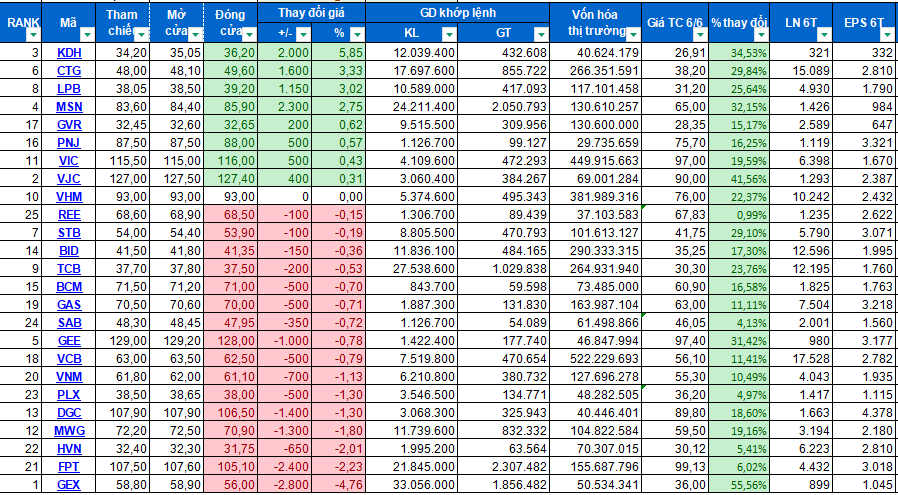Open the KL column filter dropdown

point(450,35)
